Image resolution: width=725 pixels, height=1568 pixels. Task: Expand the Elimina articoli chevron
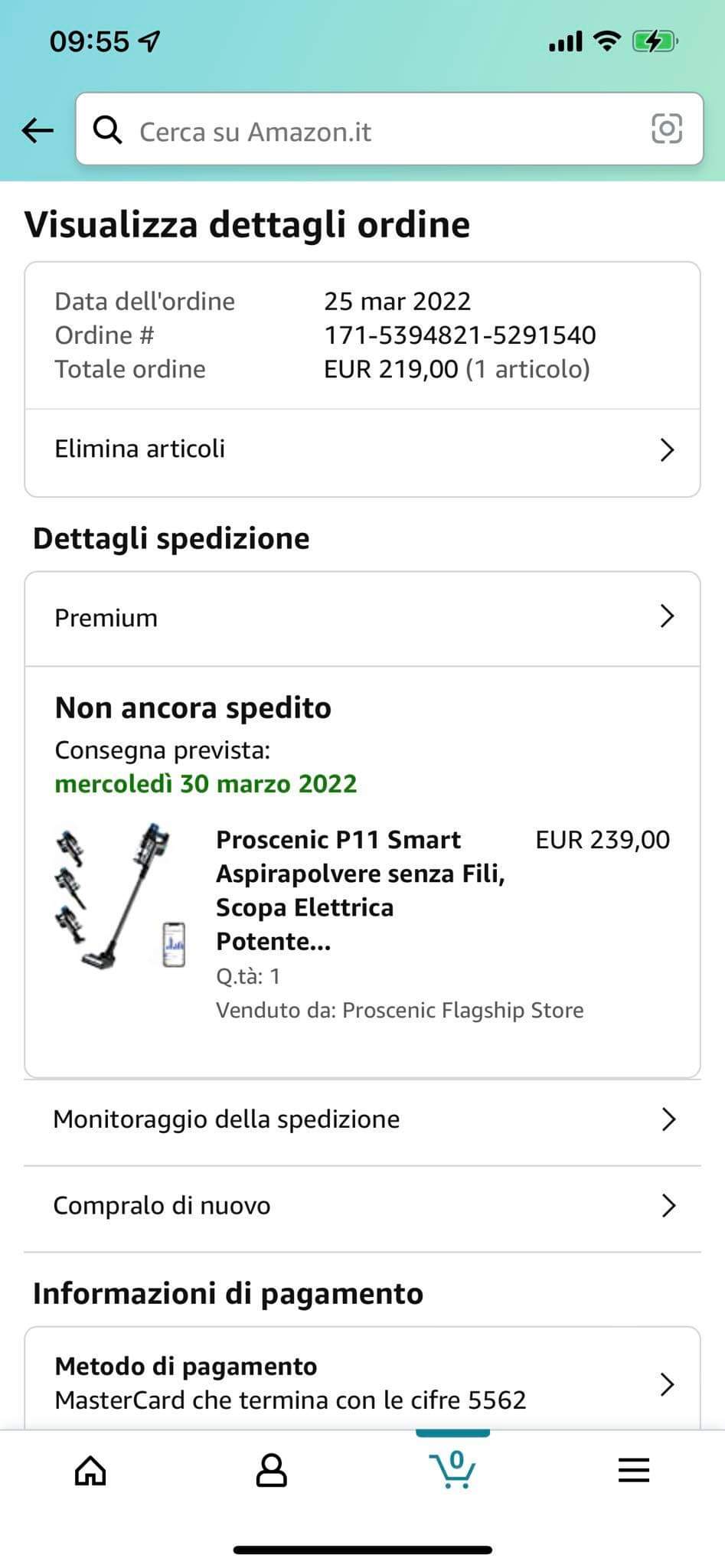click(x=667, y=449)
